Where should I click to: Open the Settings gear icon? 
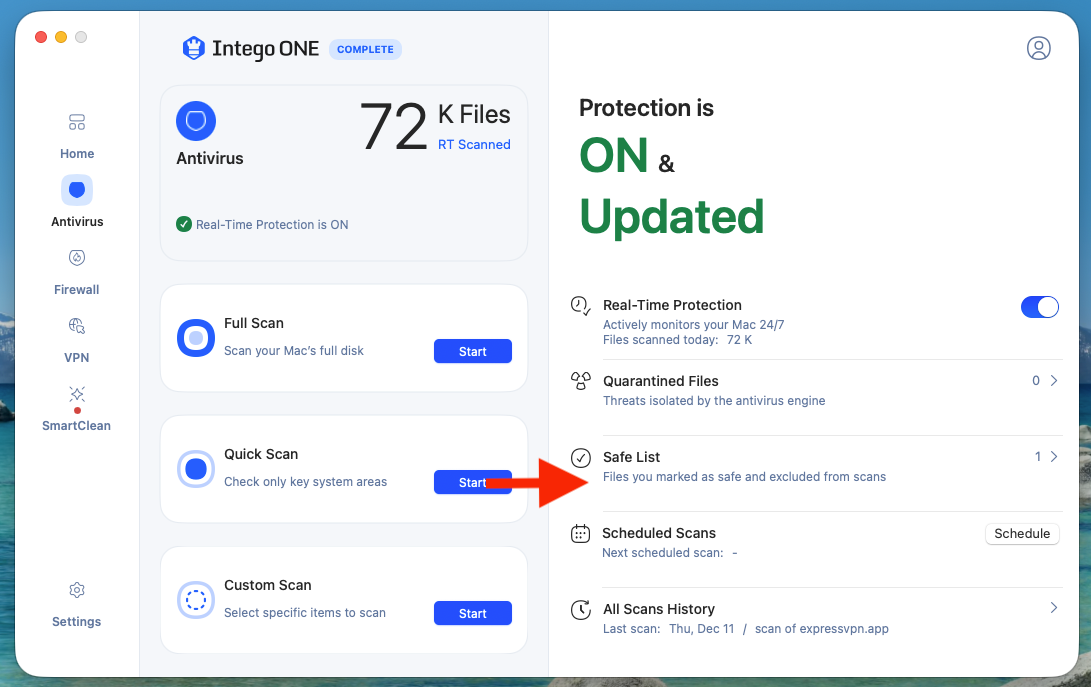[x=77, y=590]
